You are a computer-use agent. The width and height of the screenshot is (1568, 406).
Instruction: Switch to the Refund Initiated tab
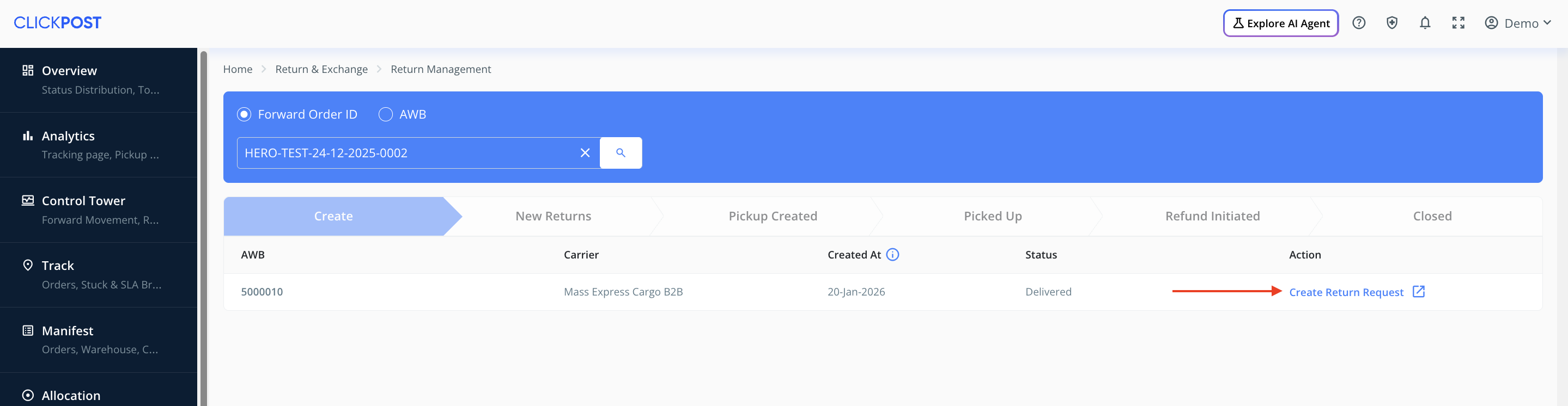click(x=1213, y=216)
